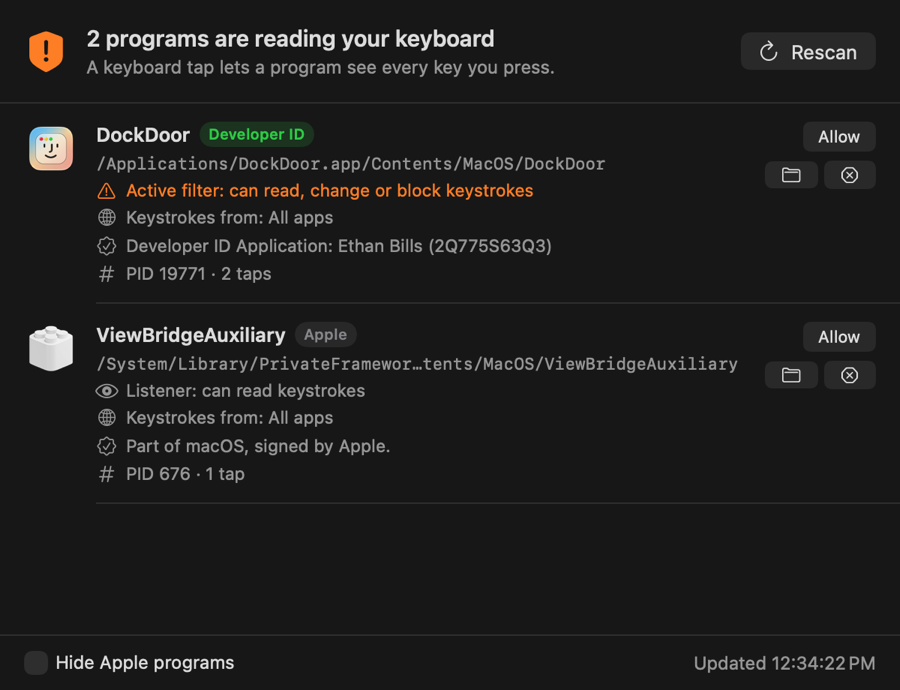The width and height of the screenshot is (900, 690).
Task: Terminate DockDoor with the circled X icon
Action: pyautogui.click(x=849, y=175)
